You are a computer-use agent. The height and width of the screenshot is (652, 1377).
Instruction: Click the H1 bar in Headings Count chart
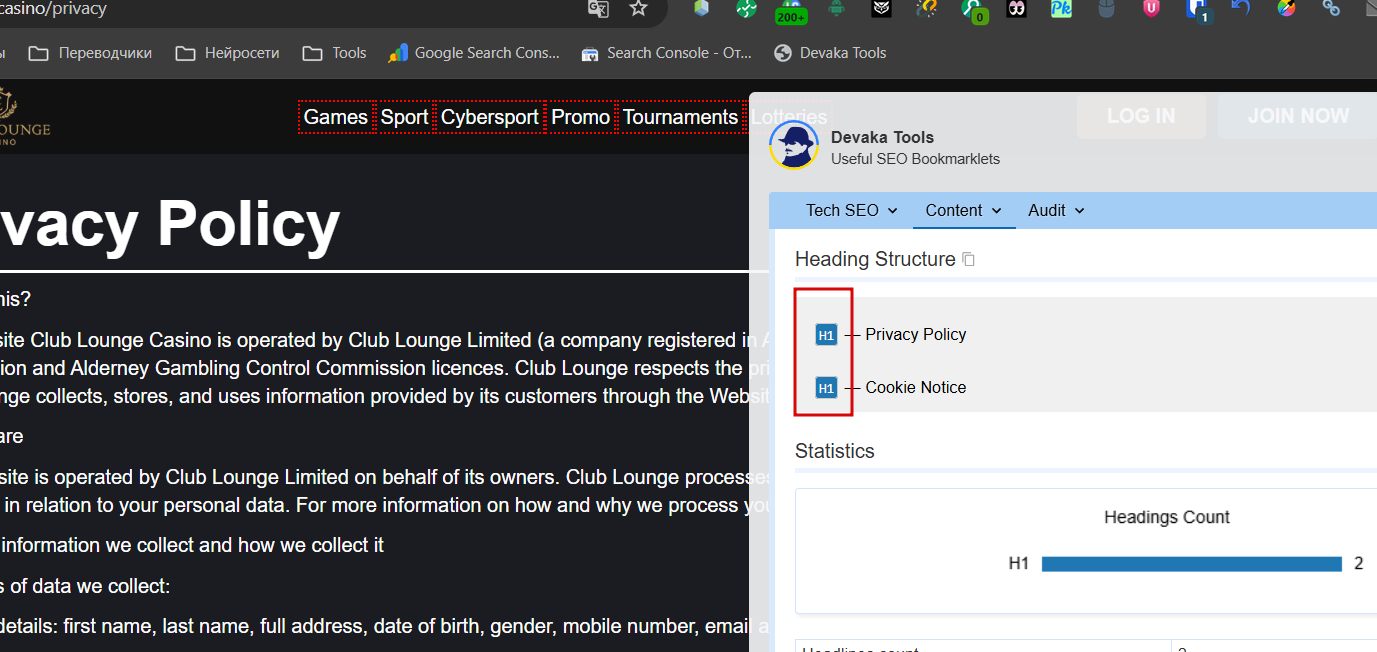coord(1191,564)
